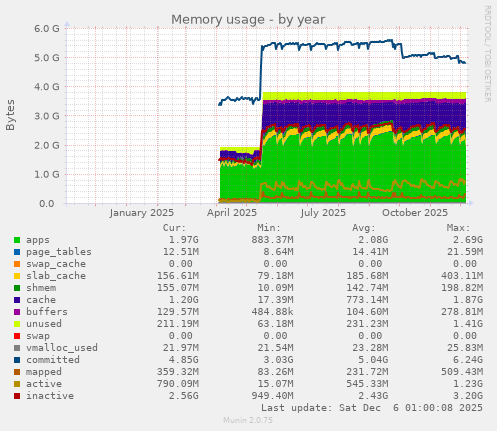Click the 'Bytes' vertical axis title
497x431 pixels.
tap(10, 115)
